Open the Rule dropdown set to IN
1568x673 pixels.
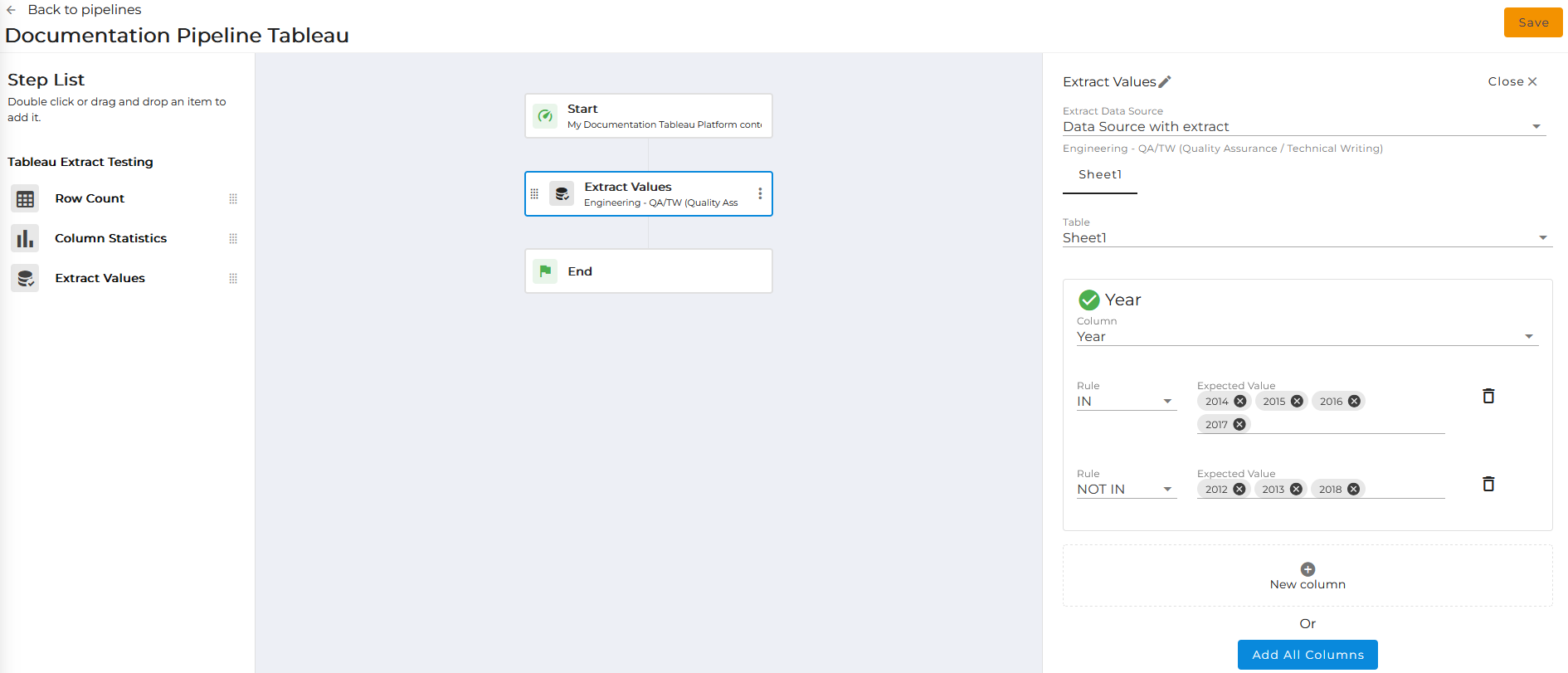(x=1127, y=402)
